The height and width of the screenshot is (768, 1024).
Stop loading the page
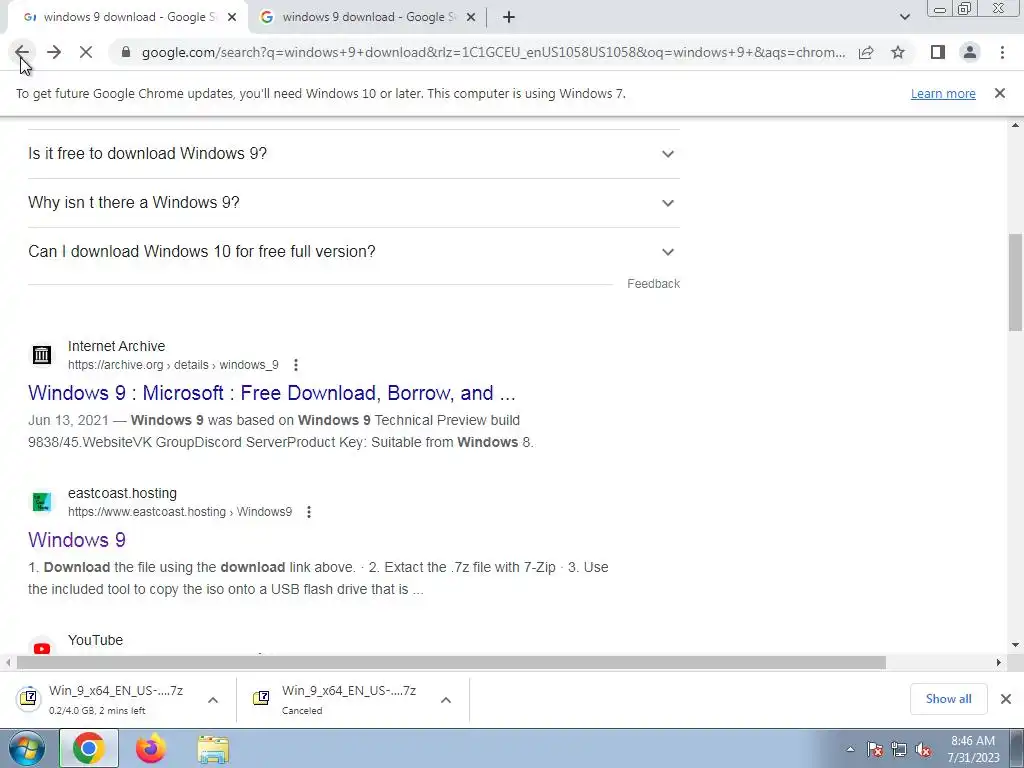point(86,52)
